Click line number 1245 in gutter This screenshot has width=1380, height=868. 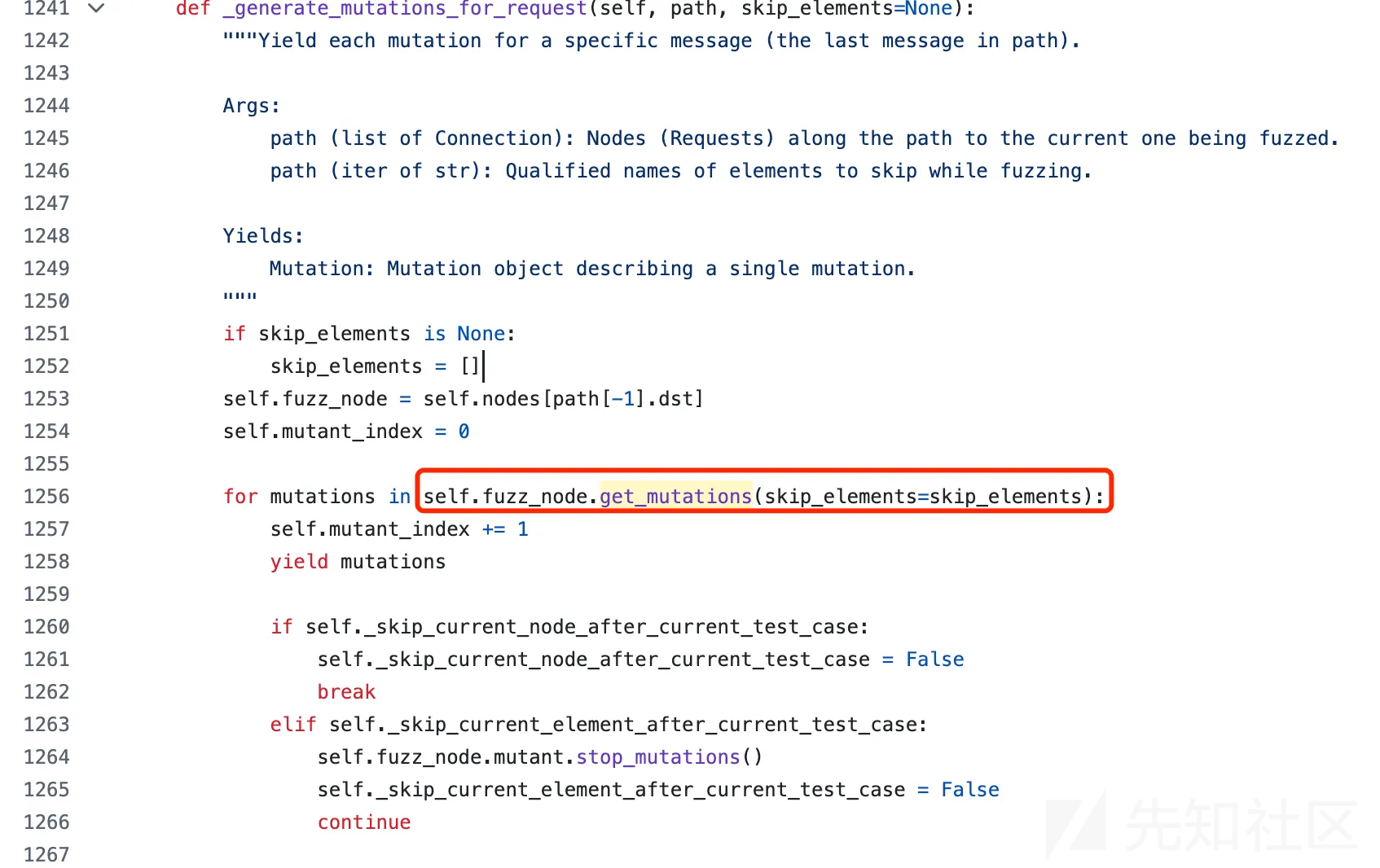(x=46, y=138)
